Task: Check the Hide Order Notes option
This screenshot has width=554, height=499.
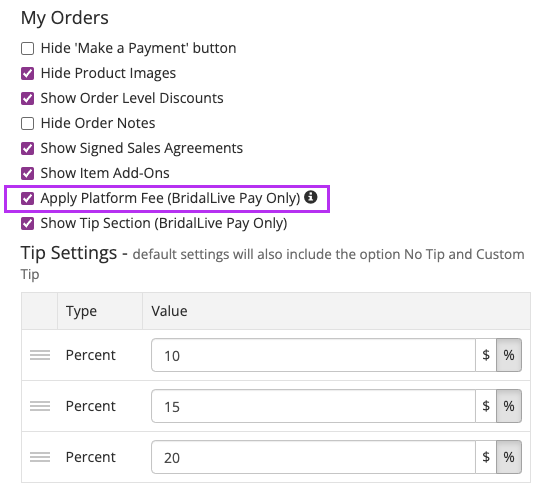Action: (x=28, y=123)
